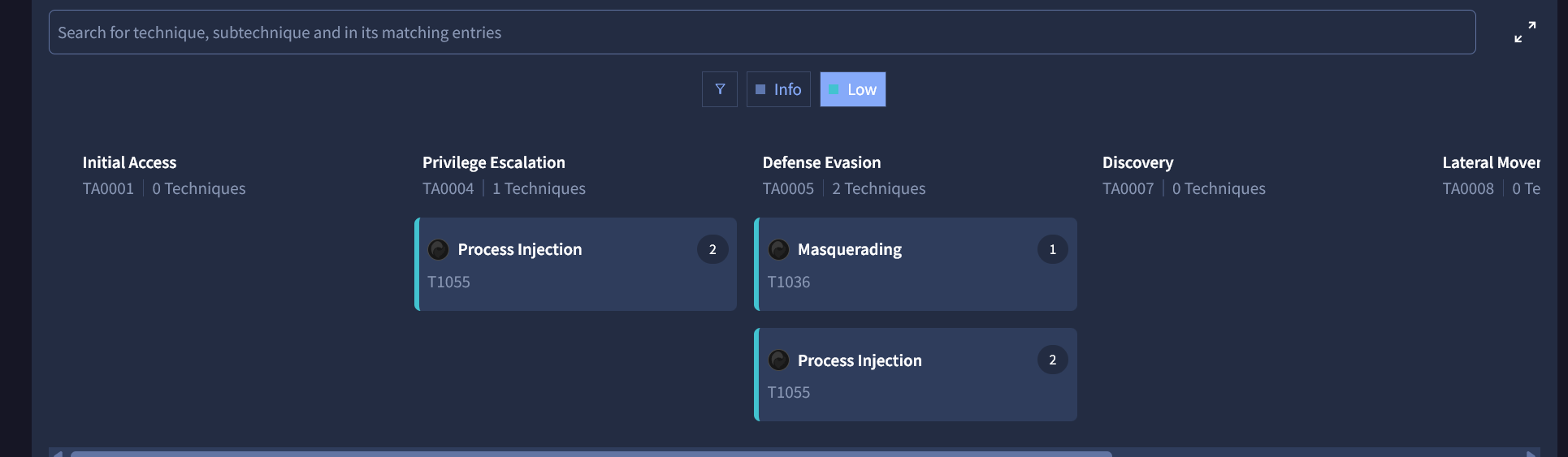Image resolution: width=1568 pixels, height=457 pixels.
Task: Click the filter funnel icon
Action: click(x=720, y=89)
